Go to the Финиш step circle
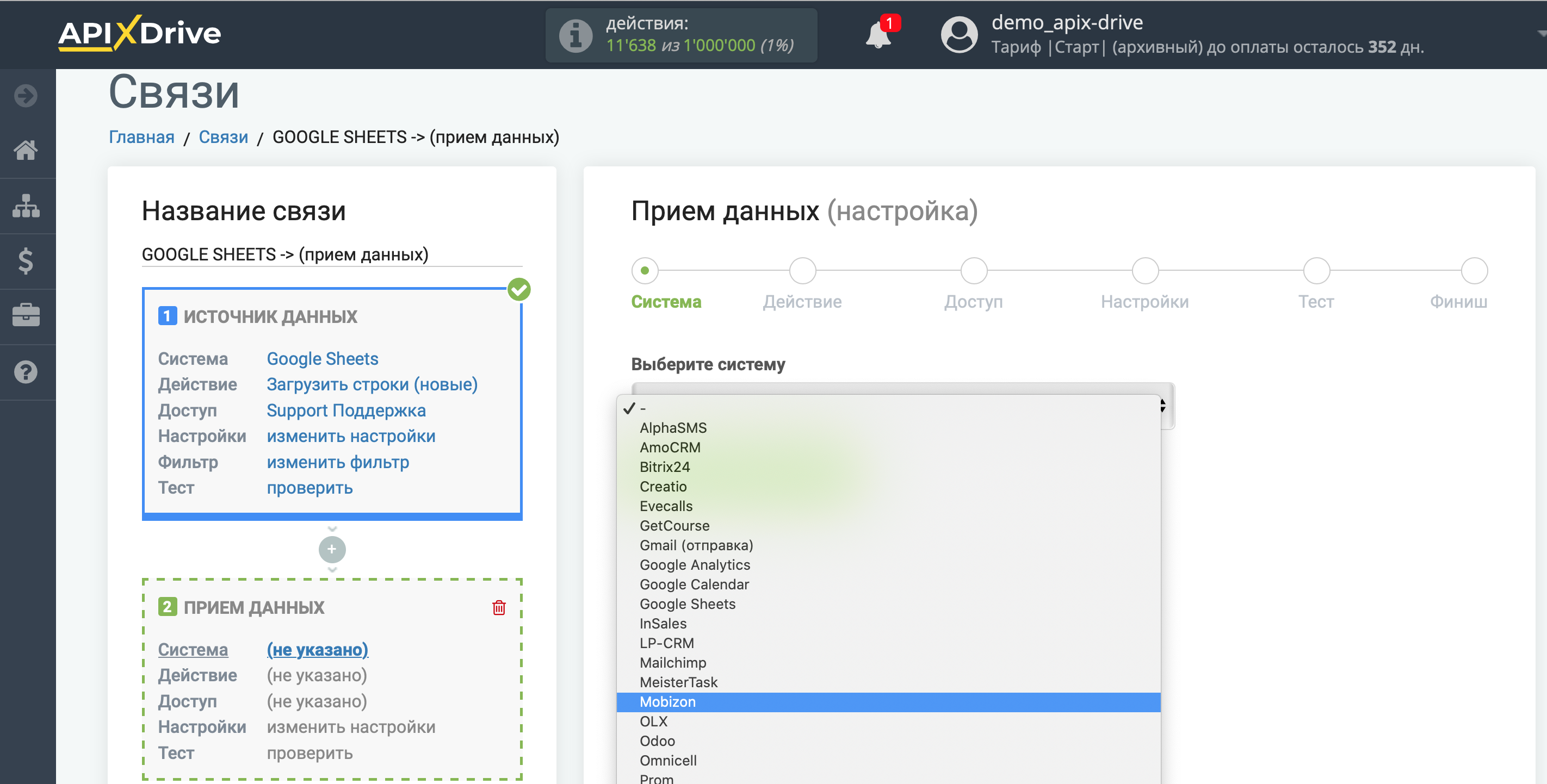Screen dimensions: 1547x784 click(1474, 271)
